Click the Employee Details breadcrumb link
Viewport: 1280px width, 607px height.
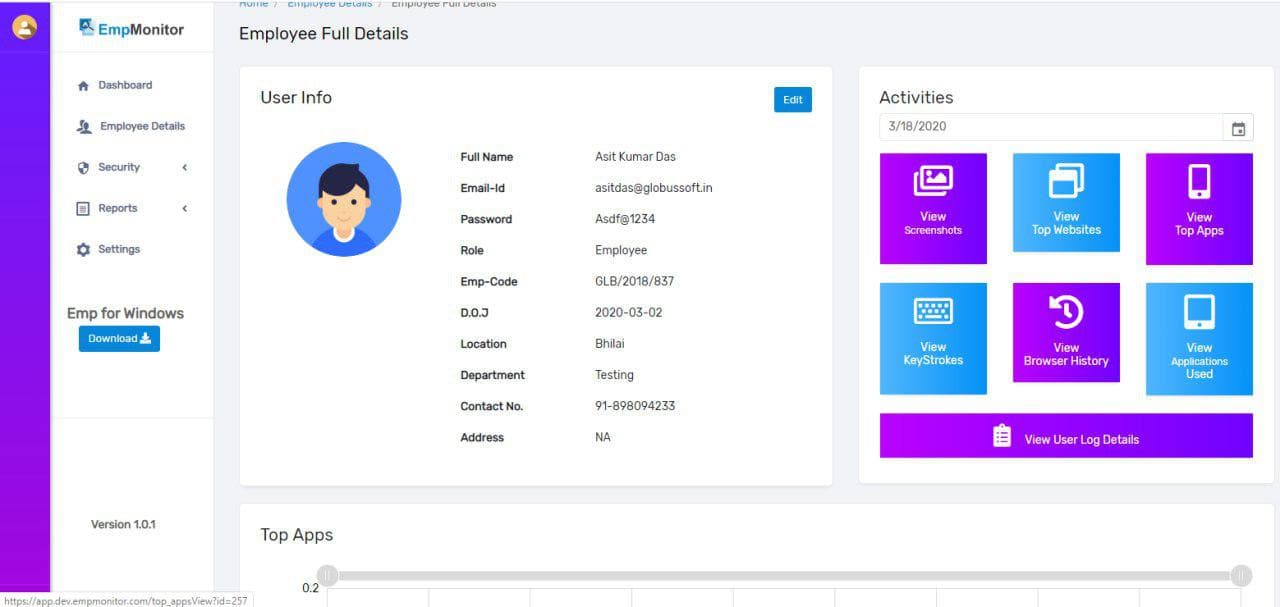click(x=330, y=4)
